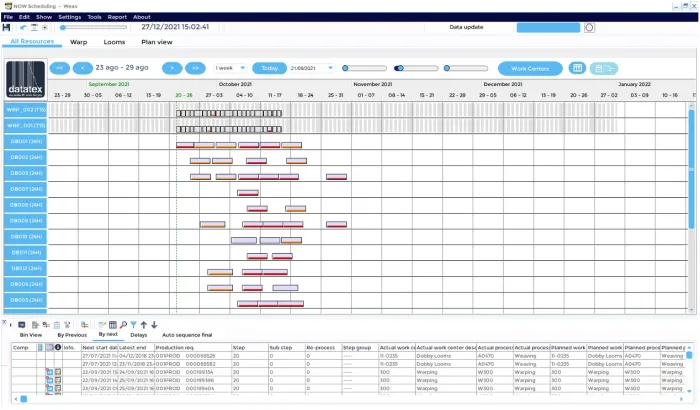Open the grid view icon beside Work Centers

(x=577, y=68)
